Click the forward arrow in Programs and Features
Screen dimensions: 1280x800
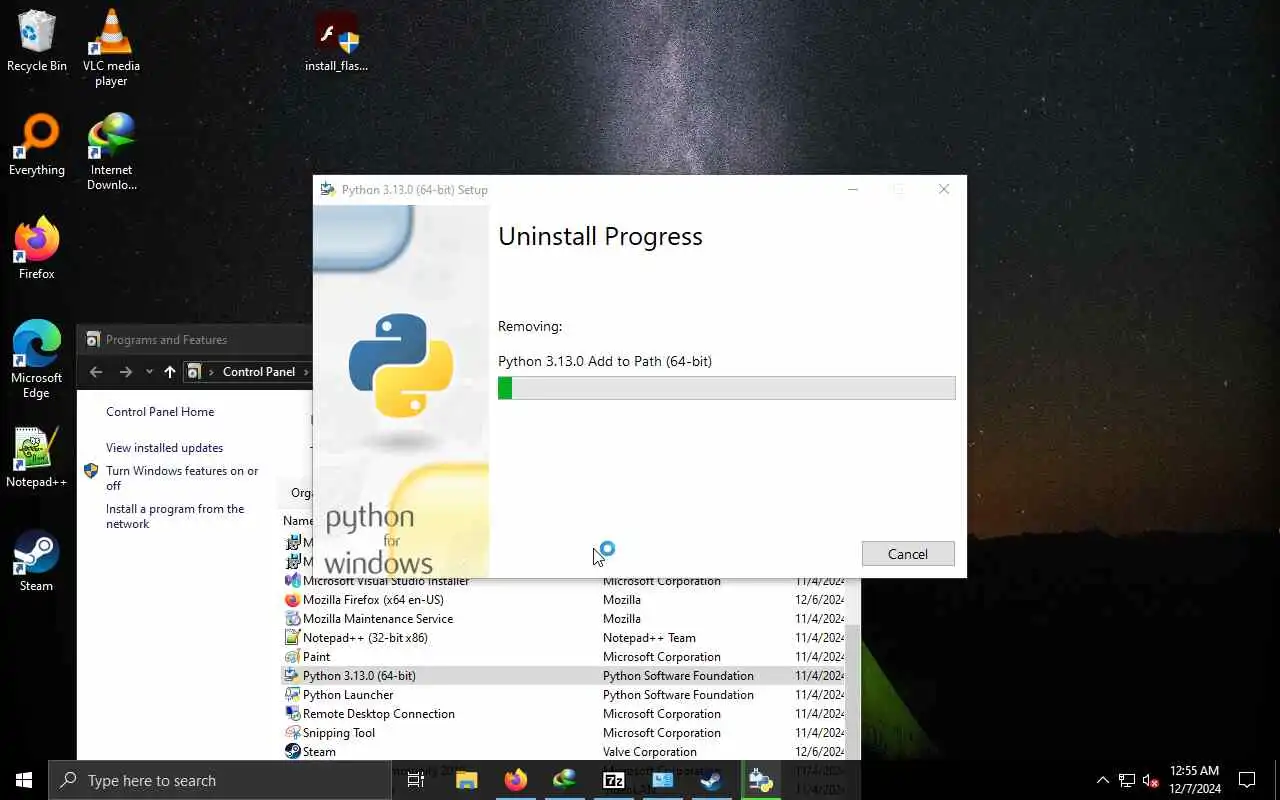pos(126,372)
